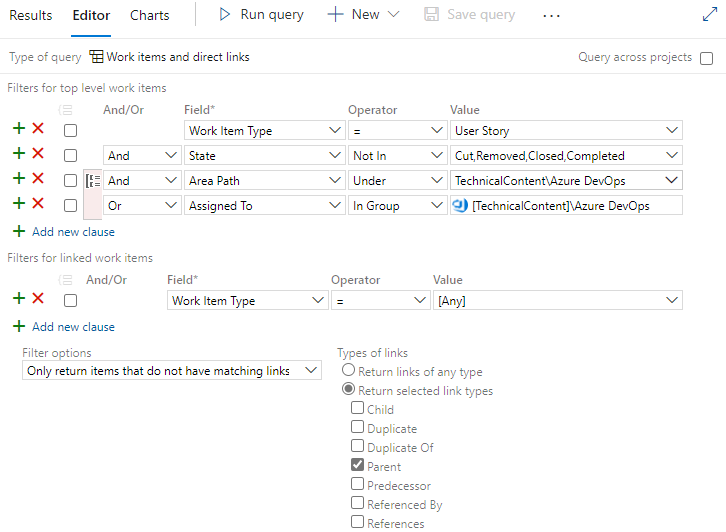
Task: Open equals operator dropdown in linked filters
Action: coord(381,301)
